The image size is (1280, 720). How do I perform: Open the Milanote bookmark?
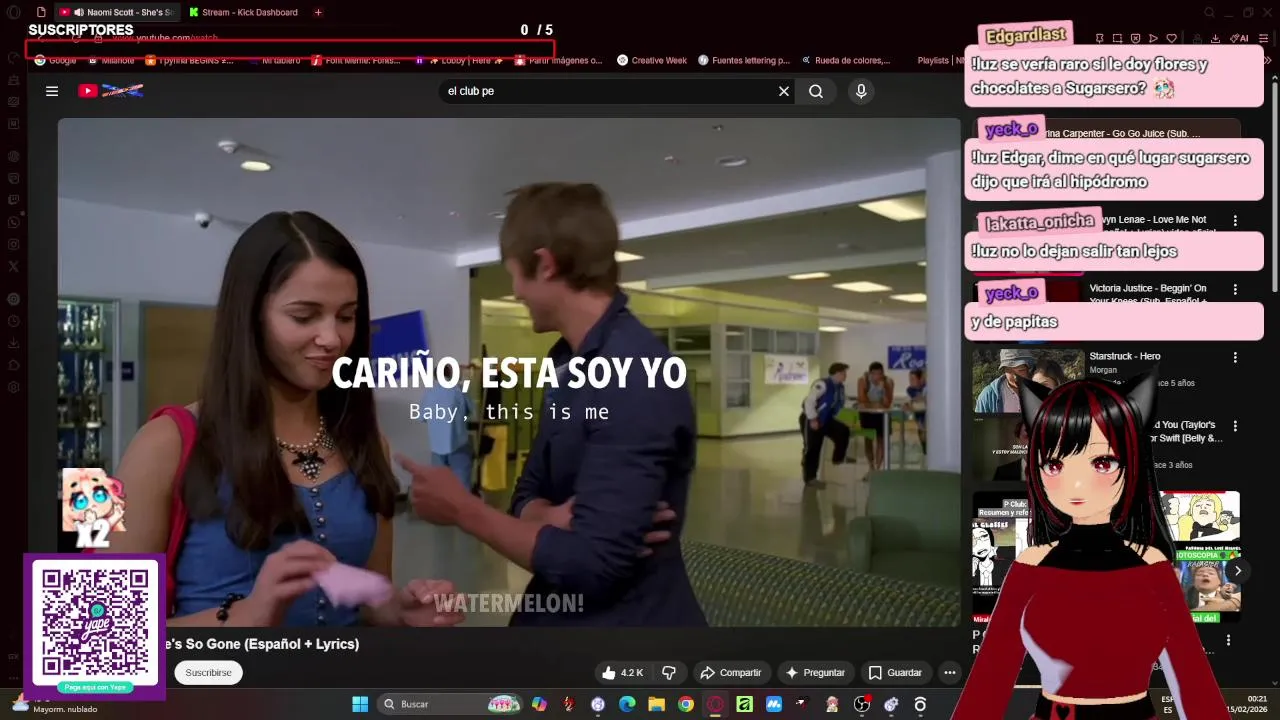pos(111,60)
